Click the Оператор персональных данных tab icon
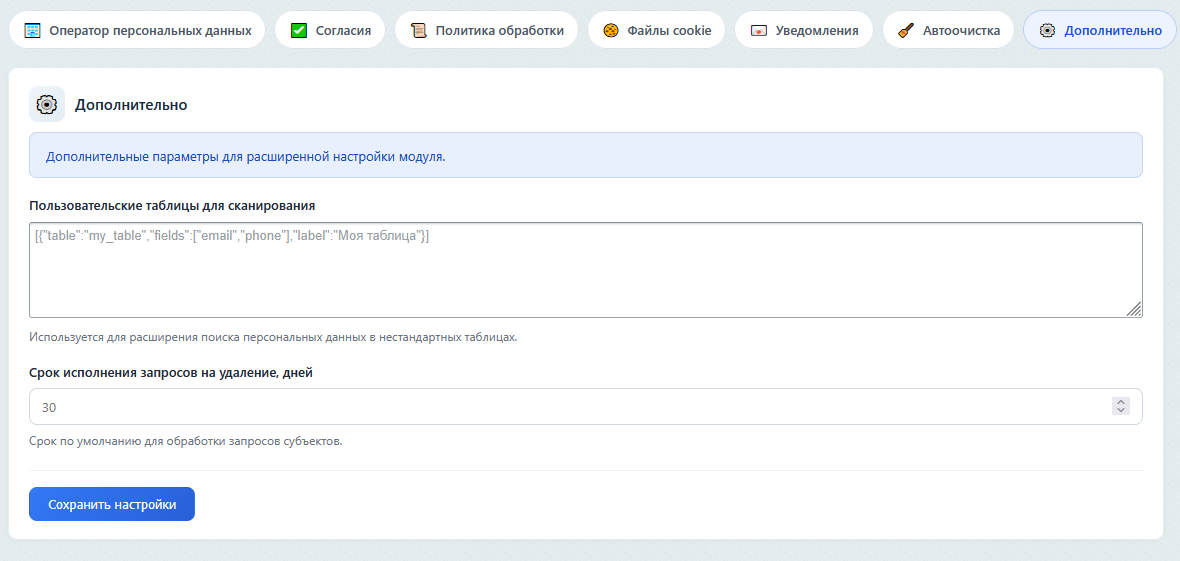1180x561 pixels. (32, 30)
